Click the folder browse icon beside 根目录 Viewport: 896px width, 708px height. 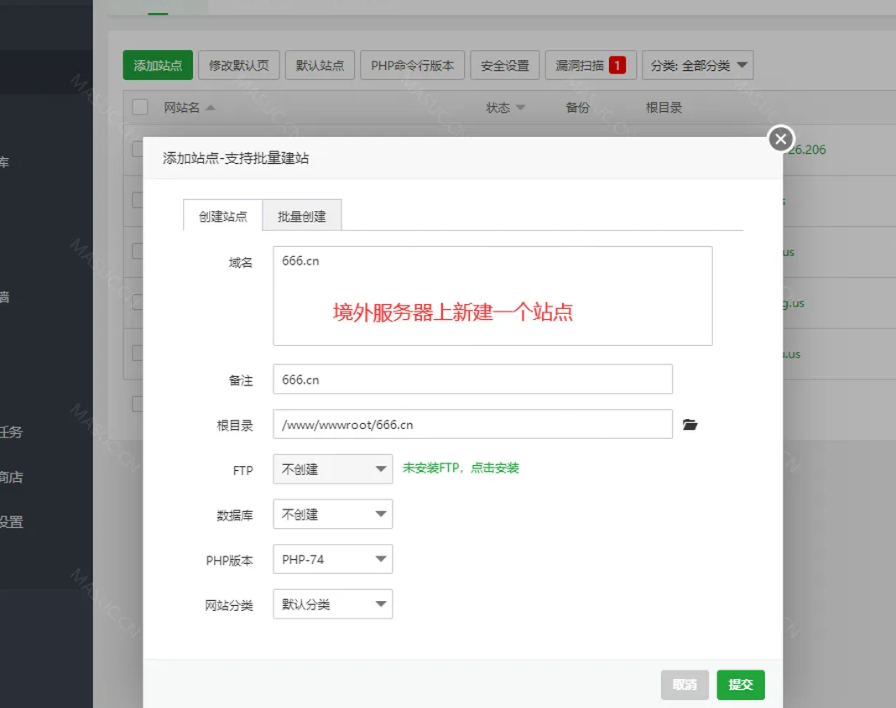(690, 424)
